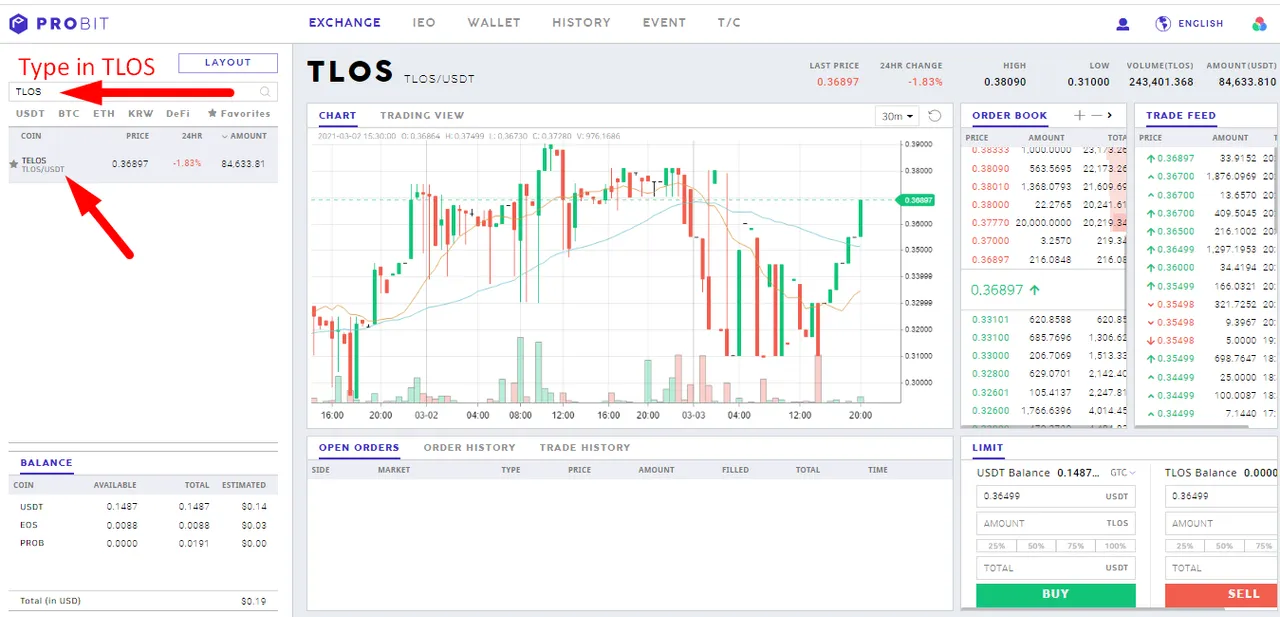Open the ORDER HISTORY tab

(470, 448)
